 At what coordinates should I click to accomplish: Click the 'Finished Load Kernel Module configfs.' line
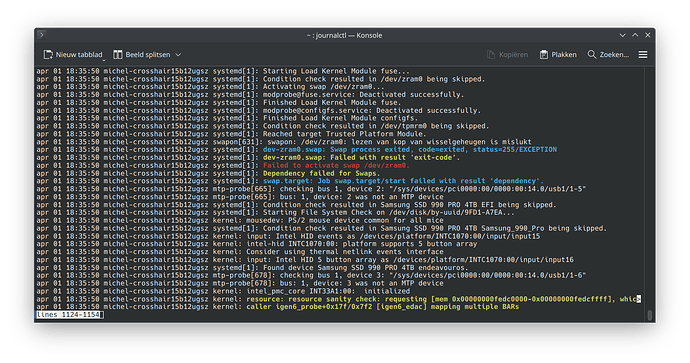point(227,118)
